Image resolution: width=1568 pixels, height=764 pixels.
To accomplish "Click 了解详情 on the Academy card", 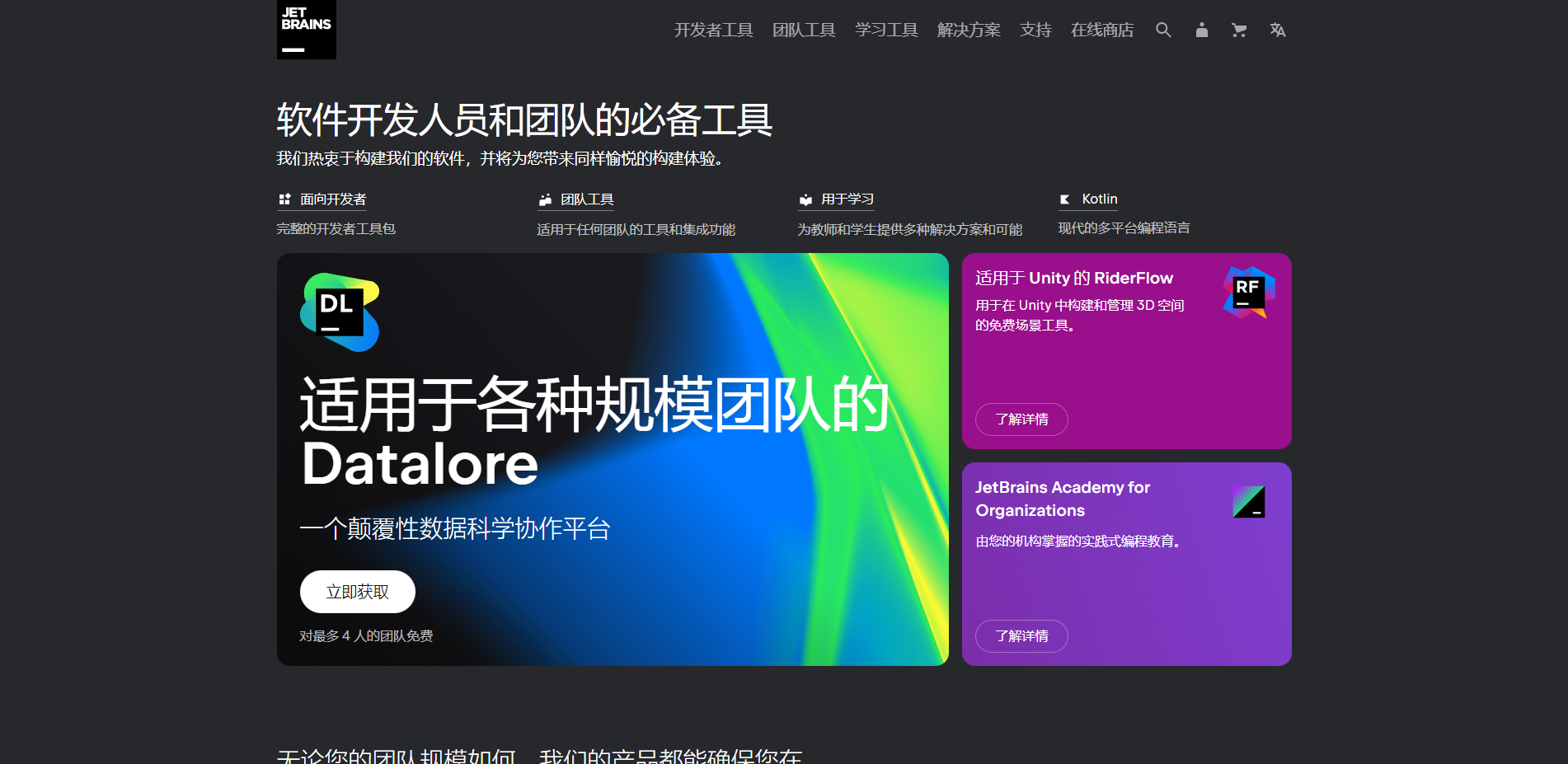I will click(1021, 636).
